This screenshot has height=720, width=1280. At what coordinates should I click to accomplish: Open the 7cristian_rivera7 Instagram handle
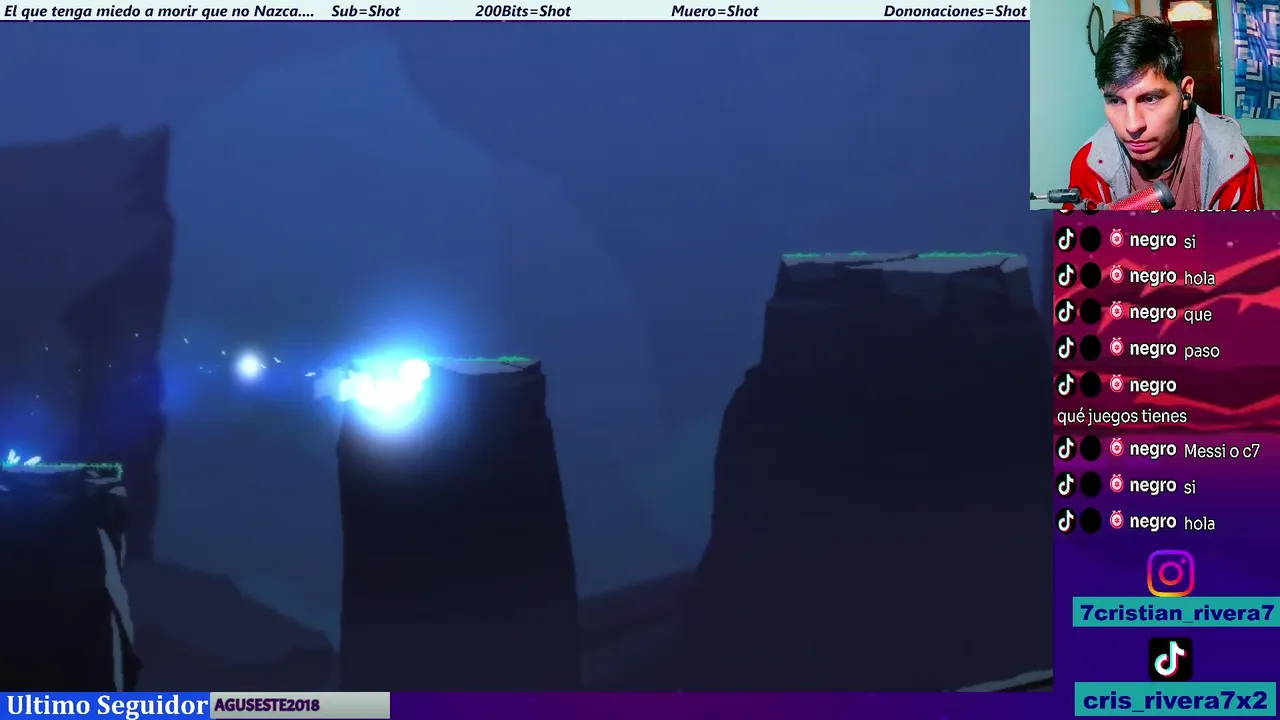(x=1176, y=613)
